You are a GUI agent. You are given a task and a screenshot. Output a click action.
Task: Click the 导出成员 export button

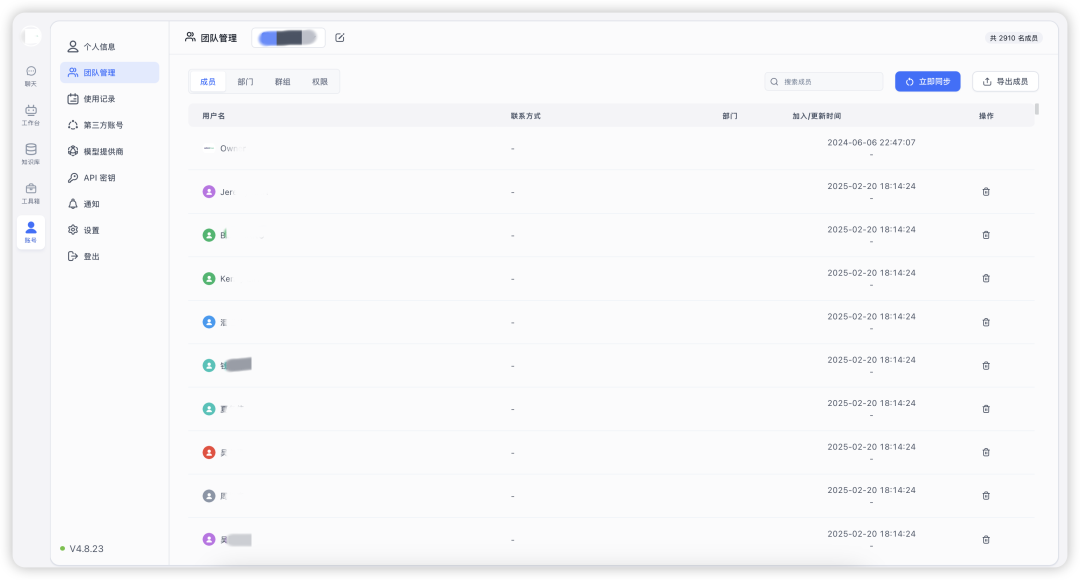tap(1005, 81)
